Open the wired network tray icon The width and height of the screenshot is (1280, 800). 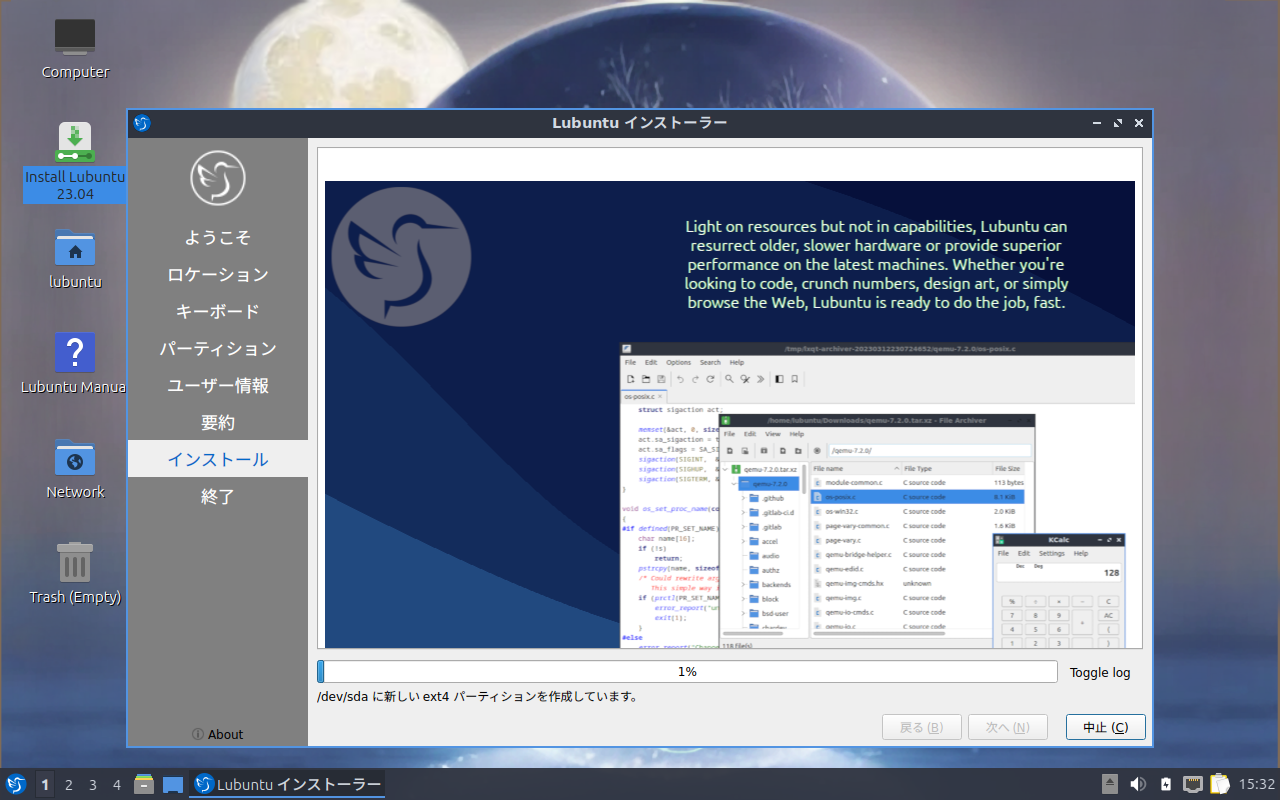pos(1192,784)
